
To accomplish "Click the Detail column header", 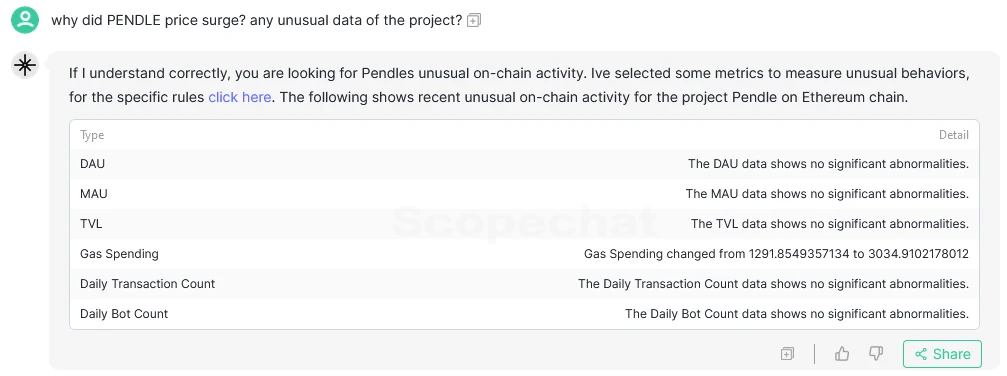I will pyautogui.click(x=954, y=135).
